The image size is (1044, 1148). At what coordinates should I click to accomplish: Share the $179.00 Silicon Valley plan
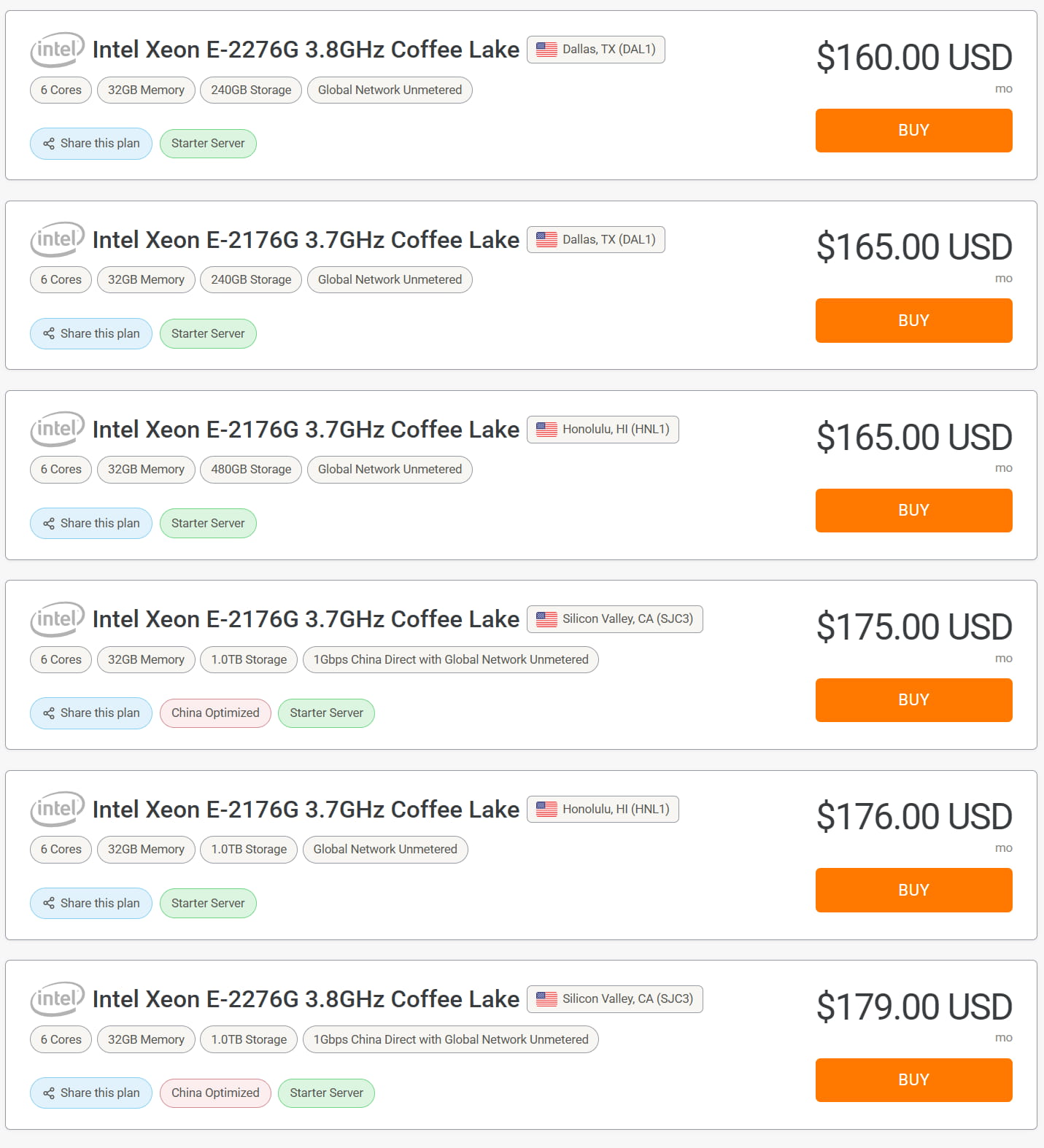click(x=91, y=1093)
